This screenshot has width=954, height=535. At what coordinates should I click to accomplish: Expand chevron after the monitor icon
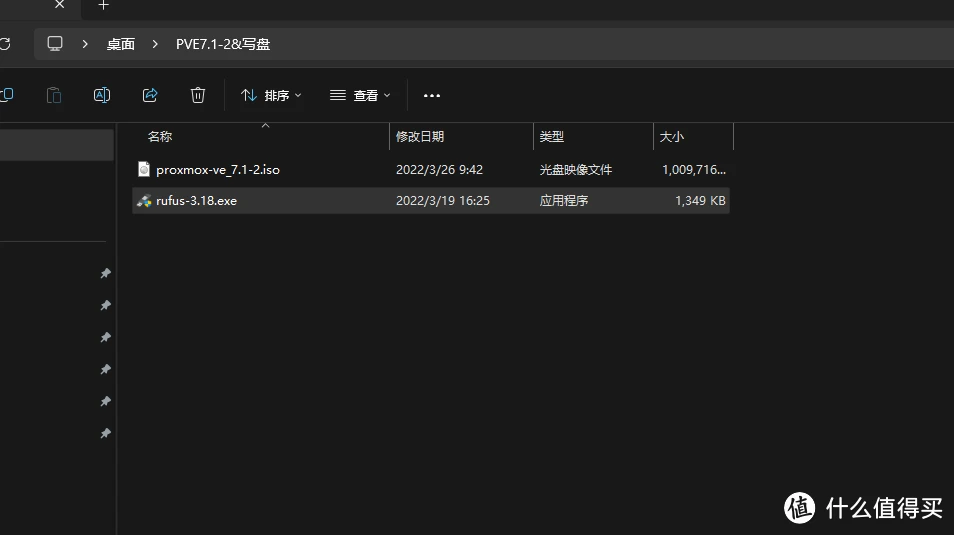[x=85, y=44]
